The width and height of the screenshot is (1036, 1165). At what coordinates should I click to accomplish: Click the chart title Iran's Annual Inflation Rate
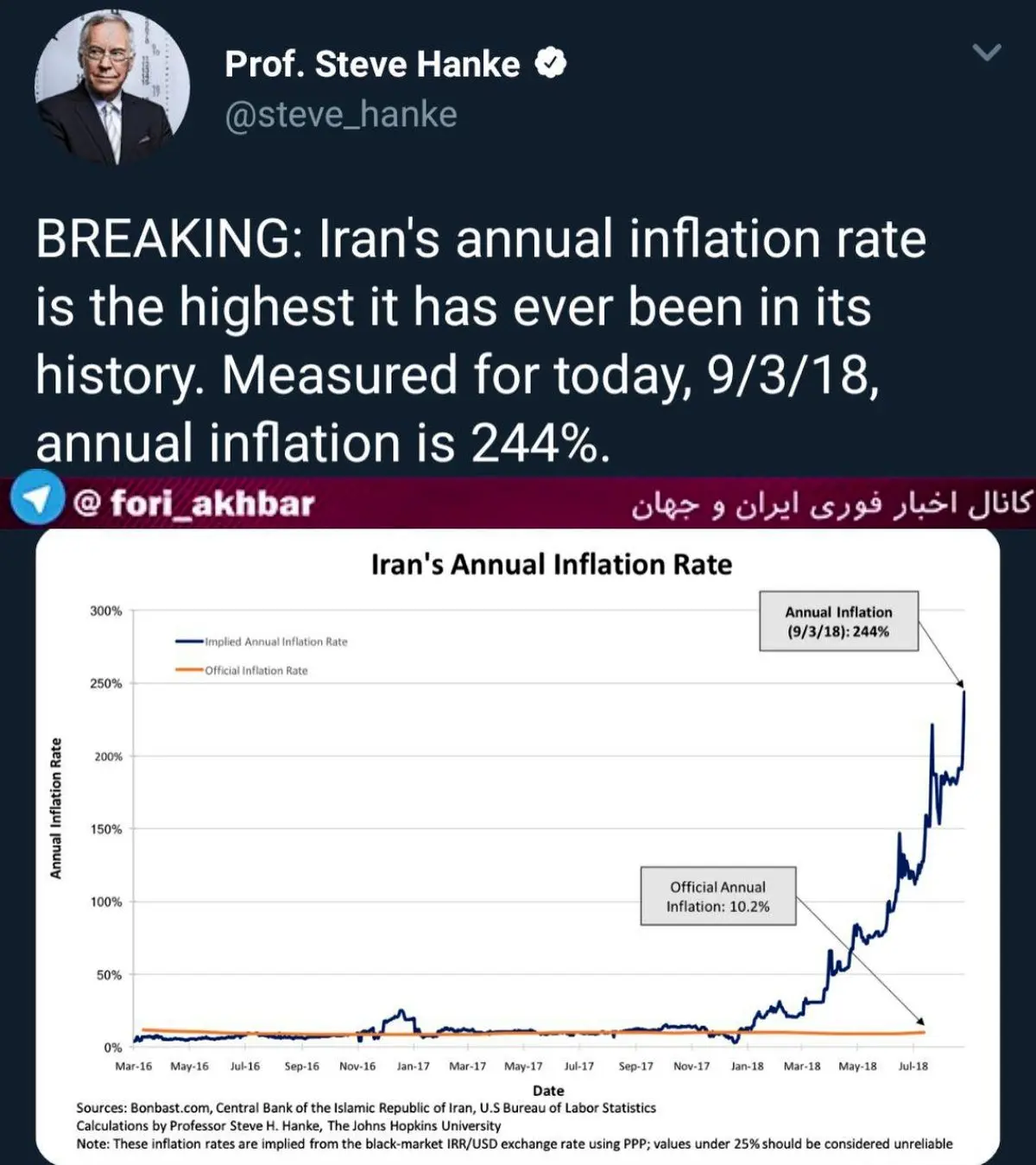tap(551, 565)
